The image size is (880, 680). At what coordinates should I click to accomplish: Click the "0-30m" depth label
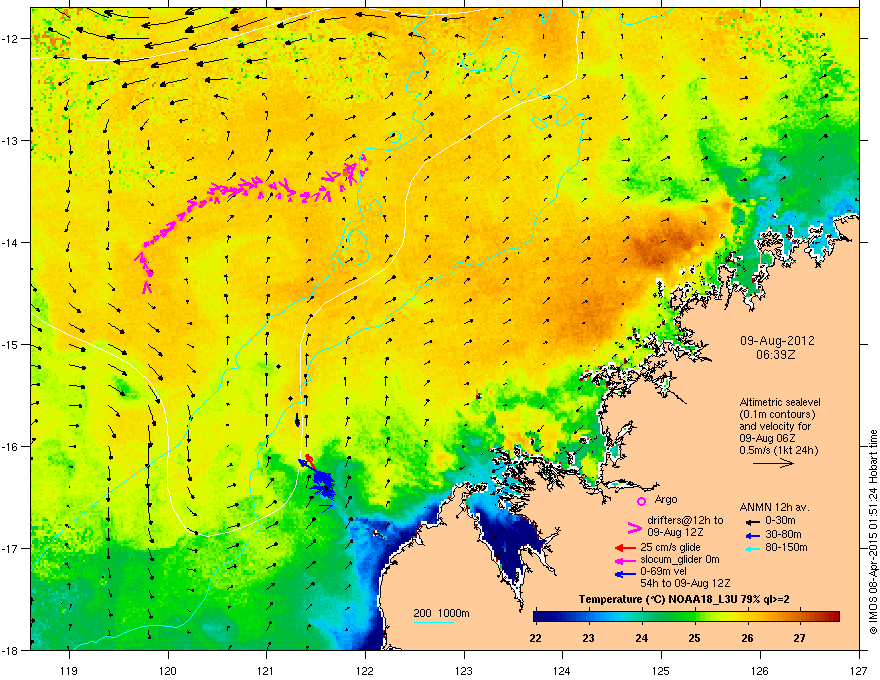(780, 521)
